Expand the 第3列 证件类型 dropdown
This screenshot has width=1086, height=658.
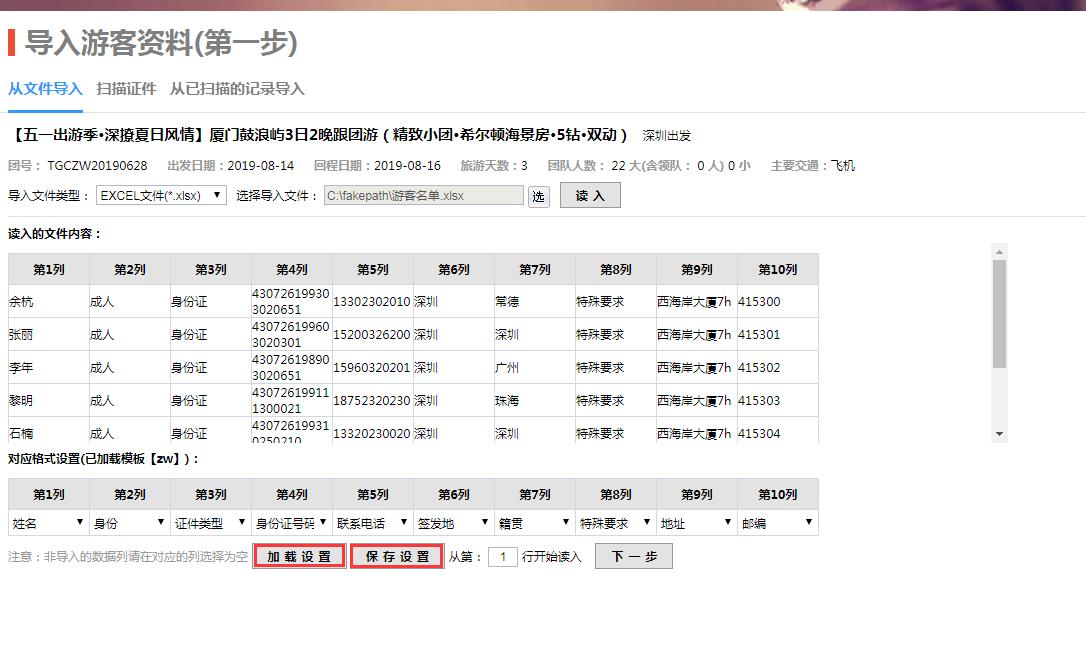click(210, 523)
